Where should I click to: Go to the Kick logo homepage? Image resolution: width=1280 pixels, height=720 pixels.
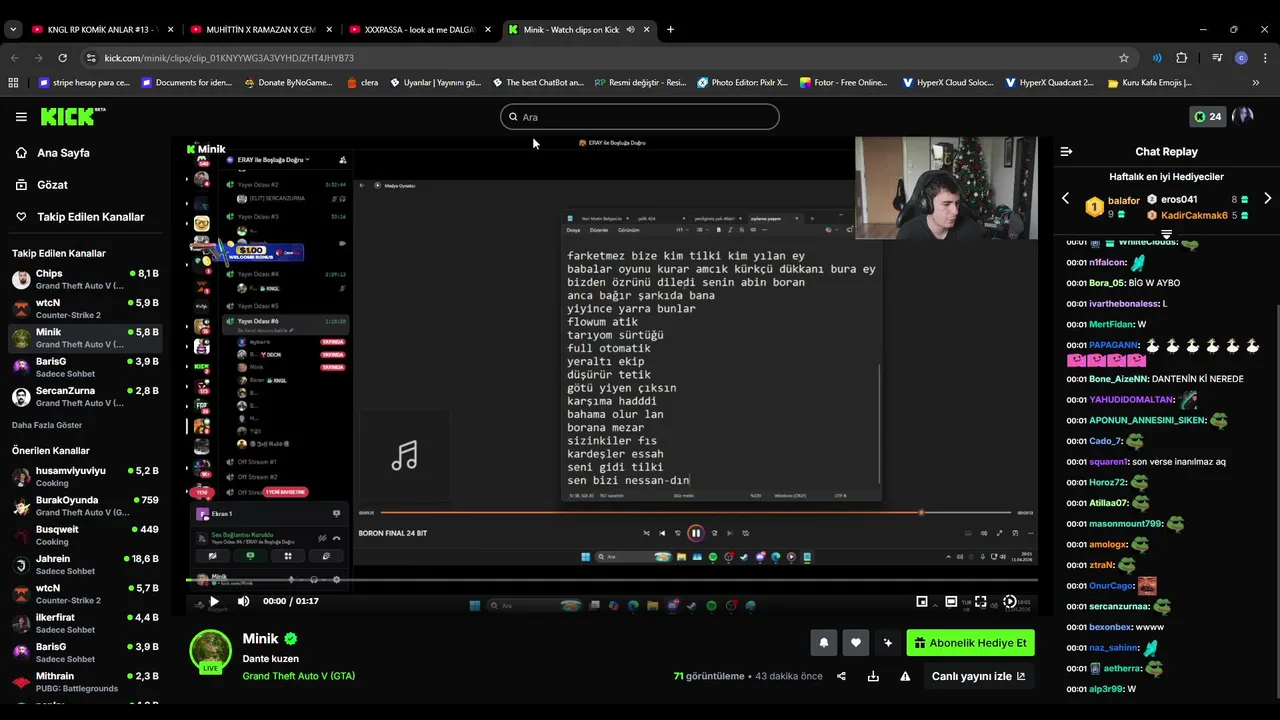(x=73, y=117)
